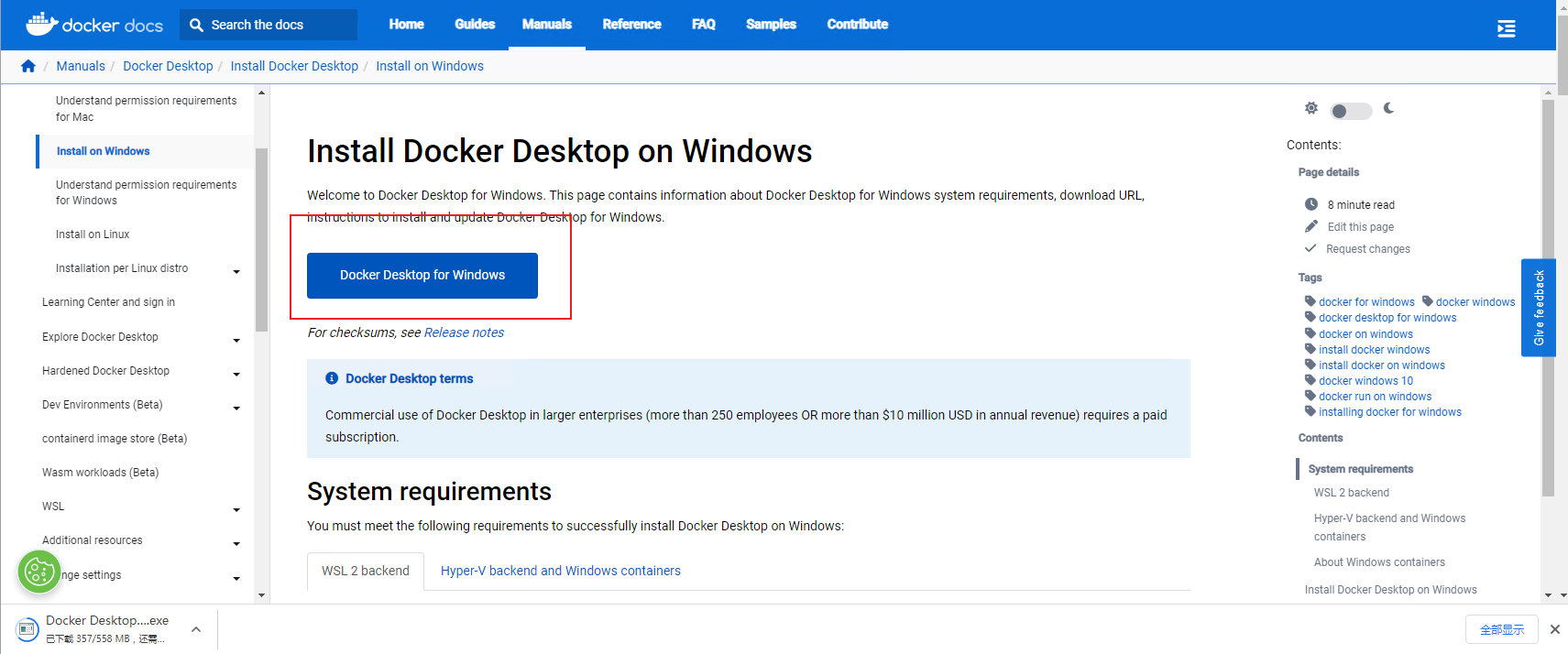This screenshot has height=654, width=1568.
Task: Select Learning Center and sign in
Action: click(x=108, y=302)
